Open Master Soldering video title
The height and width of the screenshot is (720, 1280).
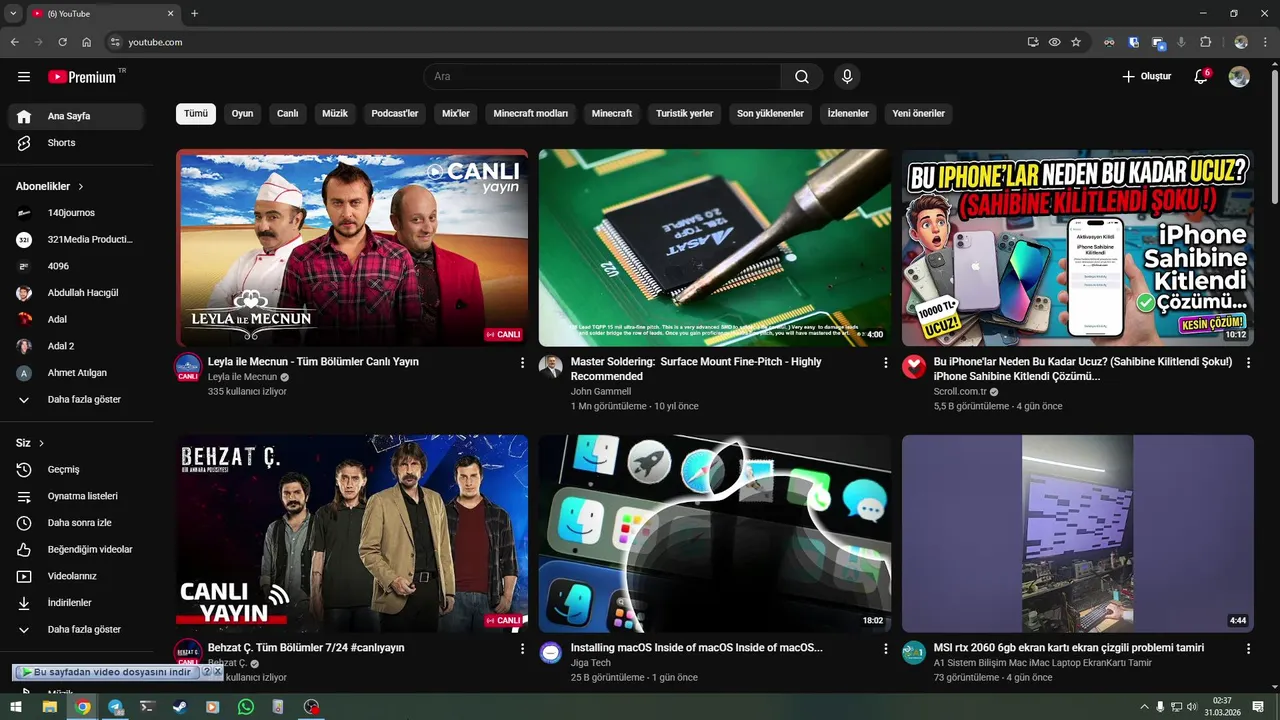pyautogui.click(x=696, y=369)
